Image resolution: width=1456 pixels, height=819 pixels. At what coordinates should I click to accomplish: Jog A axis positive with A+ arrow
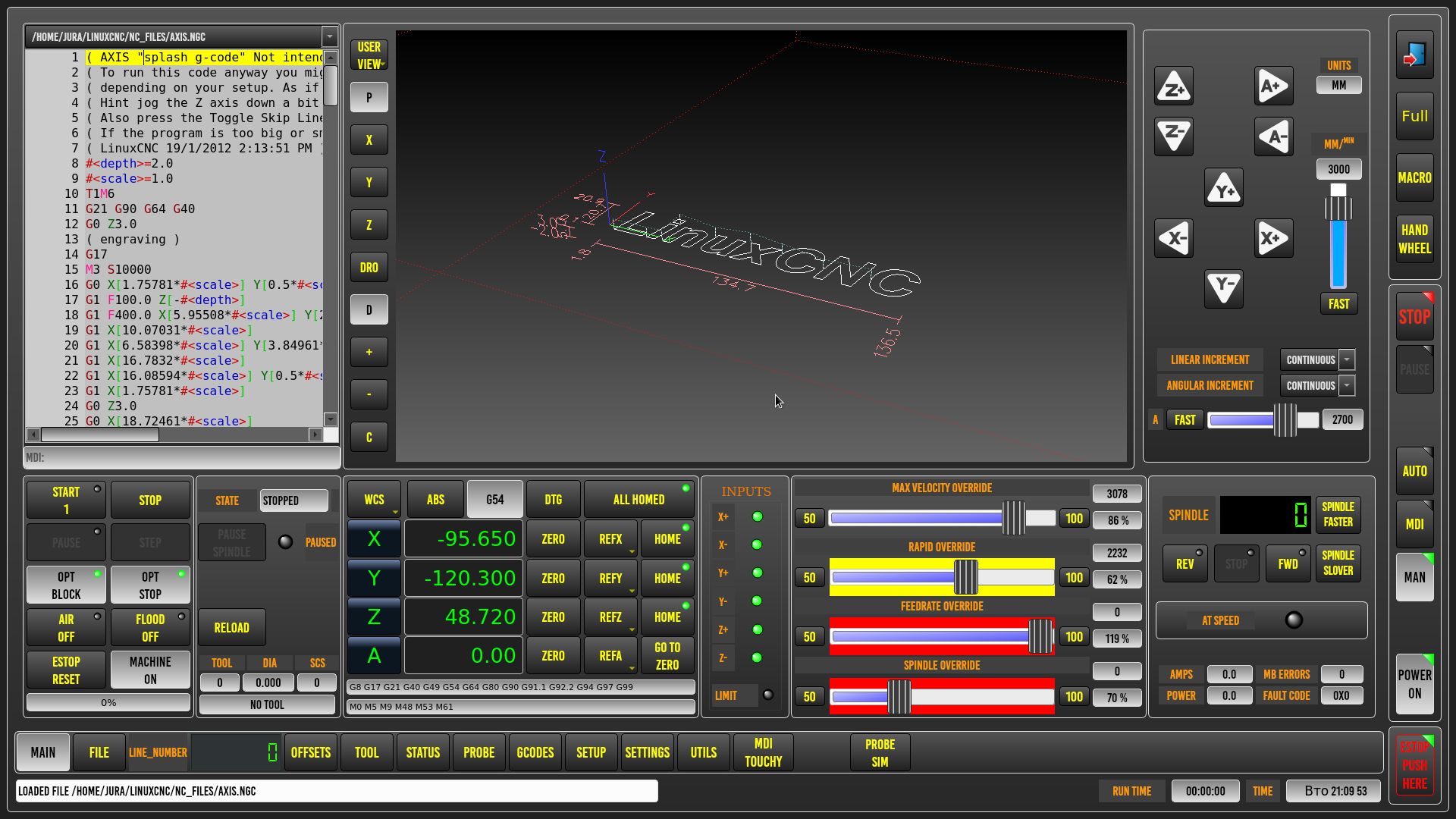pos(1273,86)
